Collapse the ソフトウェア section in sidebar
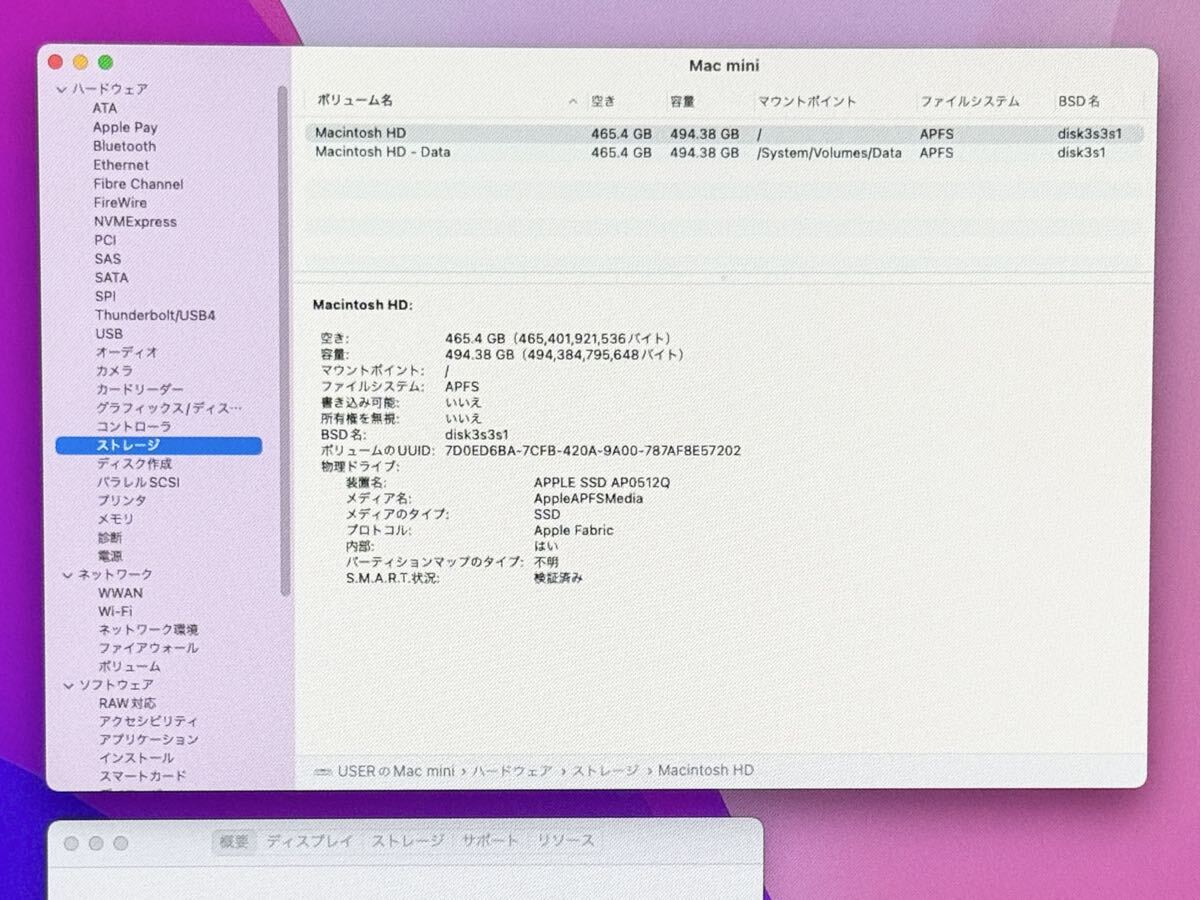This screenshot has width=1200, height=900. coord(69,685)
